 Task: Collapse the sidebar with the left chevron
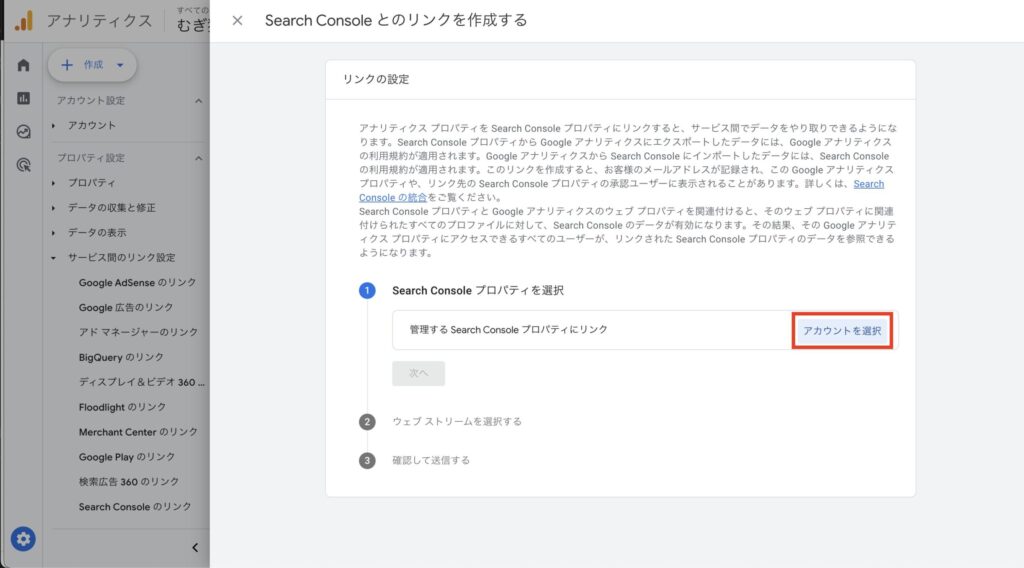(195, 548)
